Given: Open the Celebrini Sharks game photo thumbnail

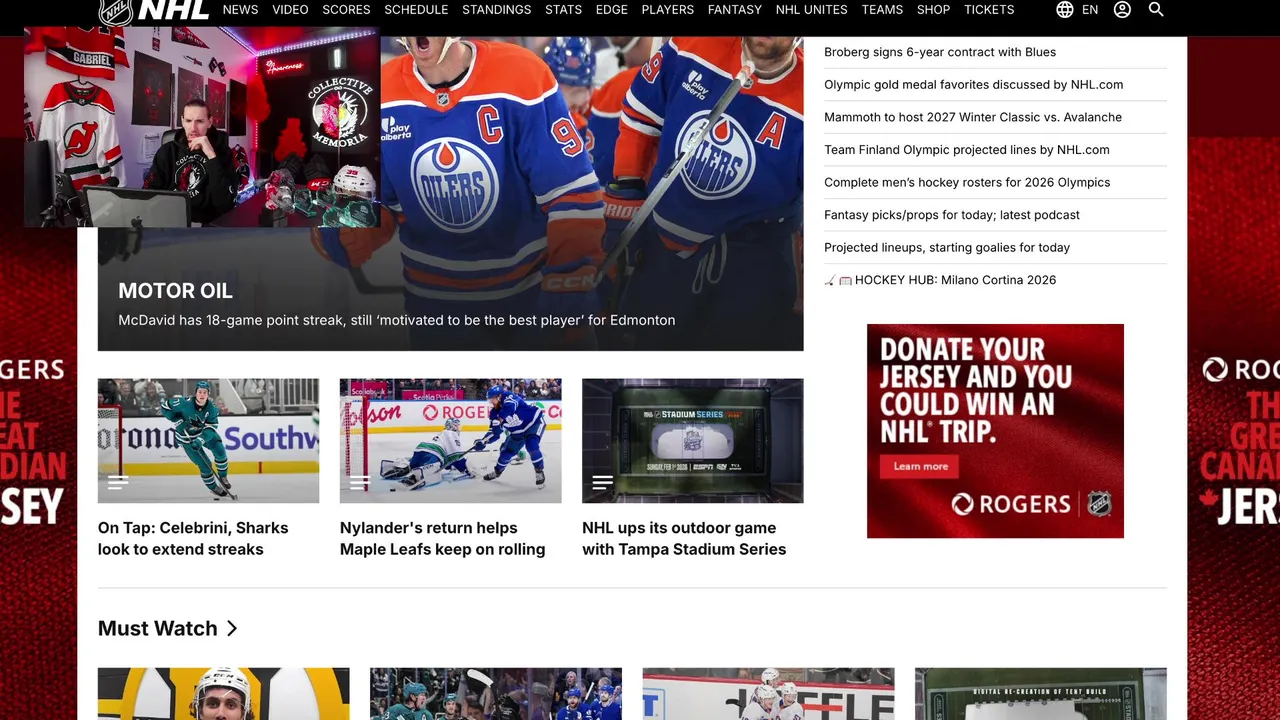Looking at the screenshot, I should click(208, 440).
